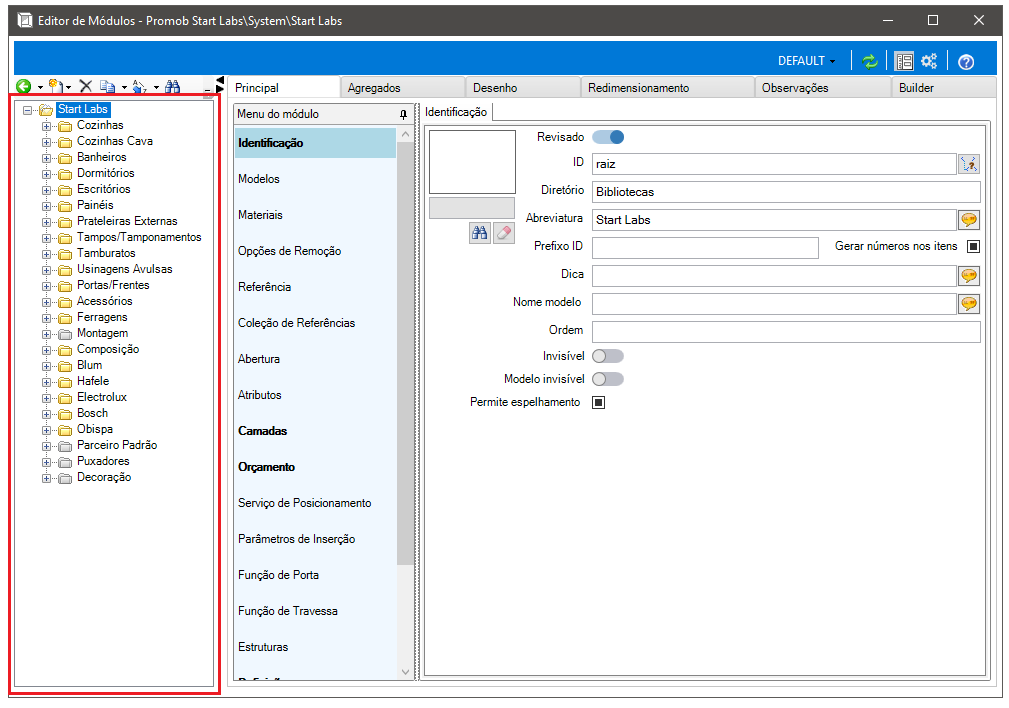Click the speech bubble icon beside Abreviatura
Viewport: 1009px width, 708px height.
[969, 220]
